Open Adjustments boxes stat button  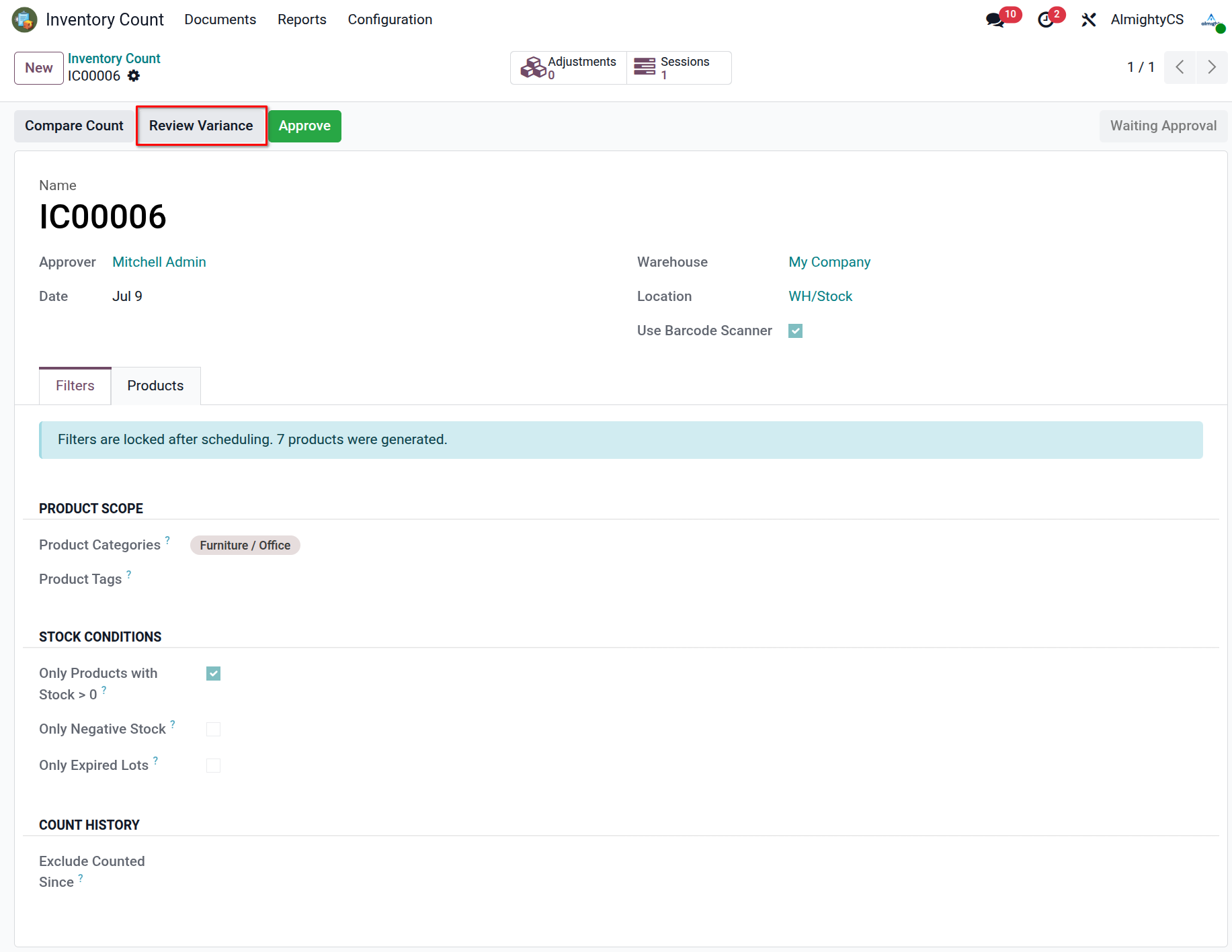[x=569, y=68]
